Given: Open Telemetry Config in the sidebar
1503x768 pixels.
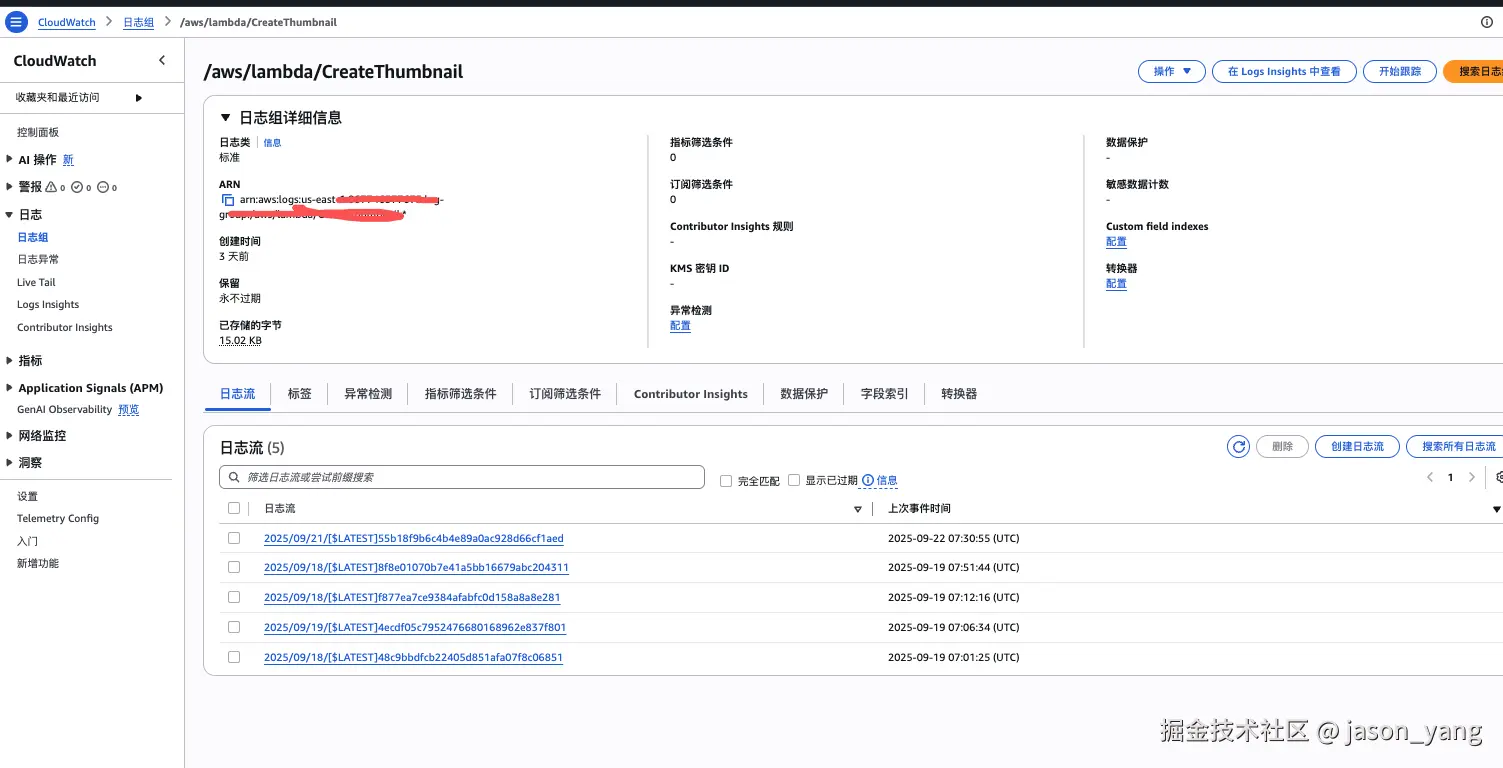Looking at the screenshot, I should 58,518.
